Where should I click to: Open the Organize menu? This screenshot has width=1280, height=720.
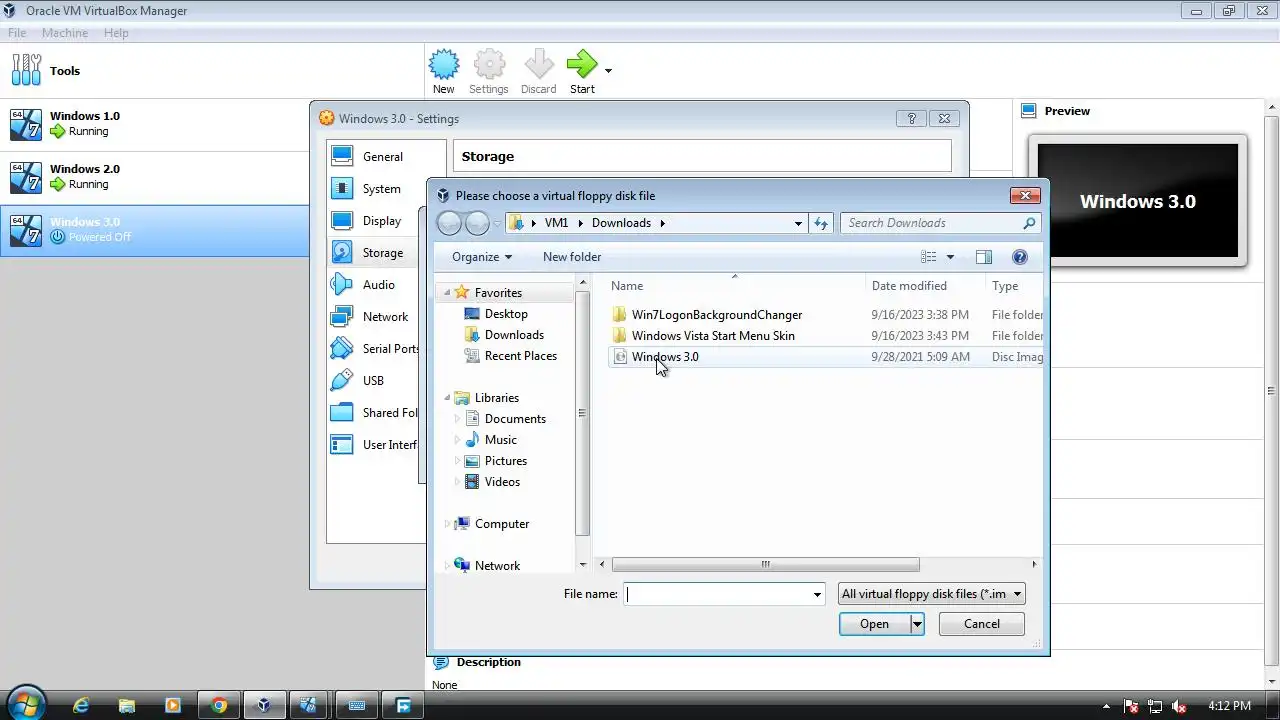pyautogui.click(x=481, y=257)
